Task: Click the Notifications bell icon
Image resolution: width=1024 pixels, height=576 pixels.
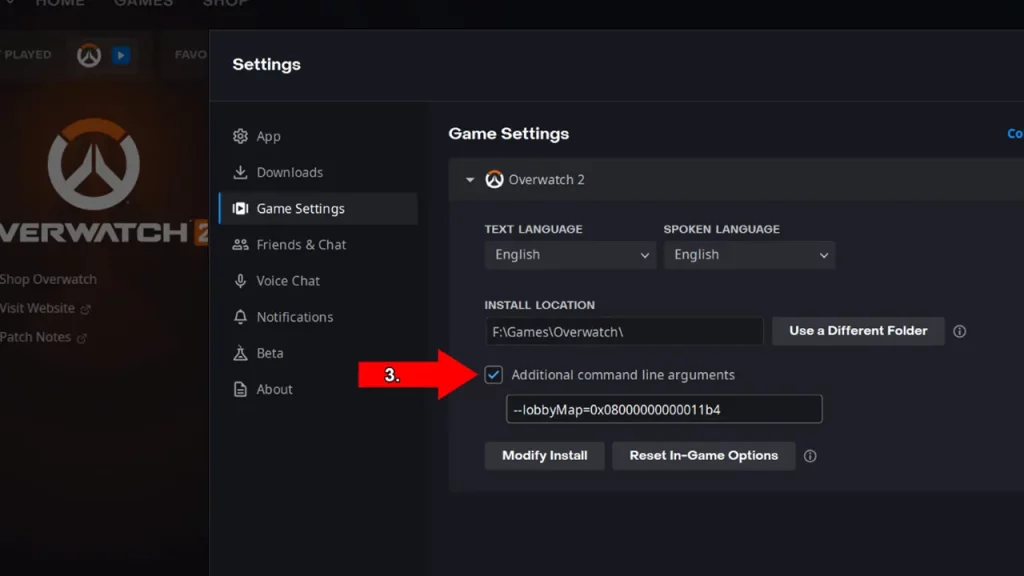Action: click(x=240, y=317)
